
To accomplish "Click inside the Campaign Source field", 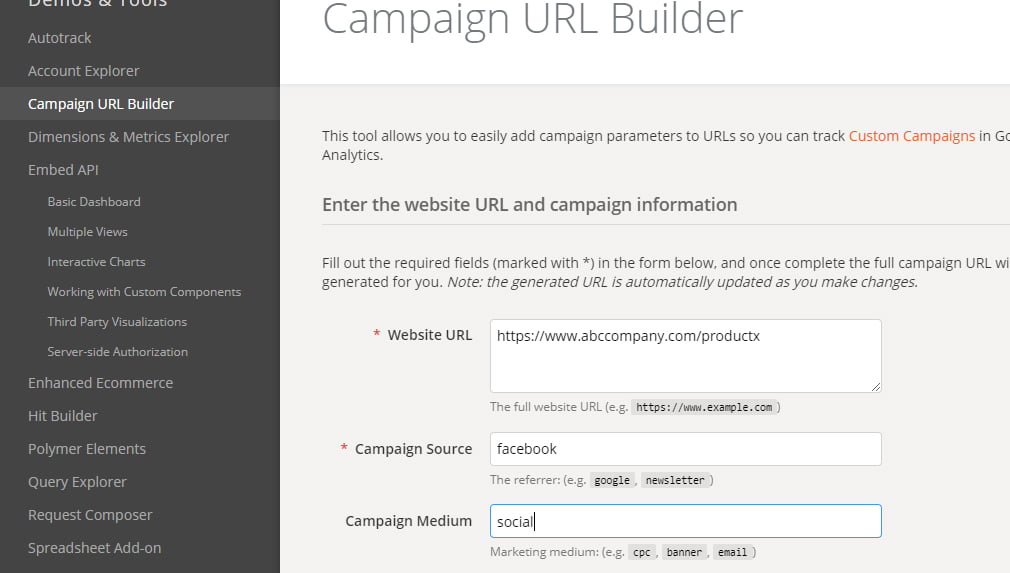I will [x=685, y=449].
